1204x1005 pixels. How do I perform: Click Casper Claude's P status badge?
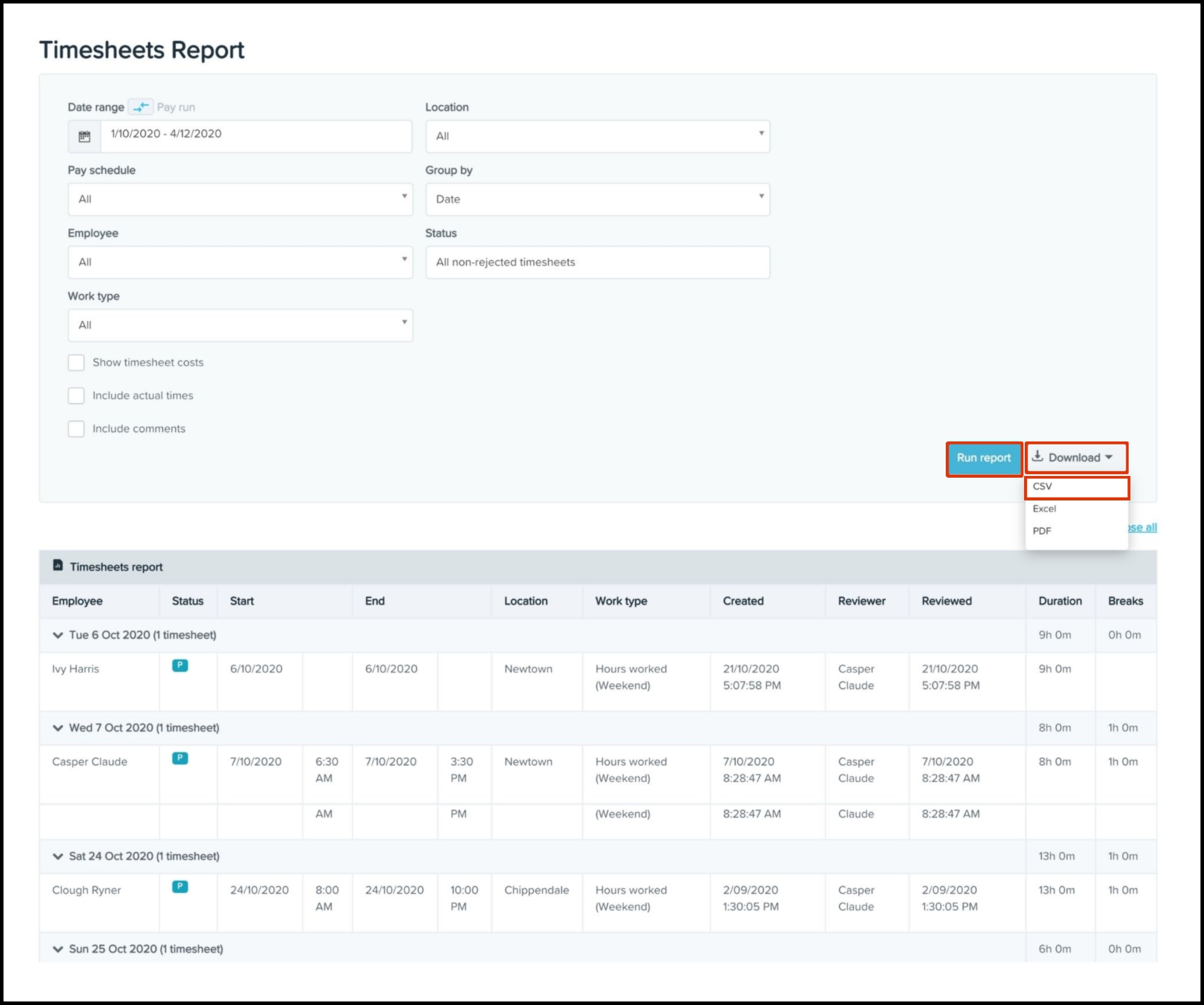tap(180, 759)
